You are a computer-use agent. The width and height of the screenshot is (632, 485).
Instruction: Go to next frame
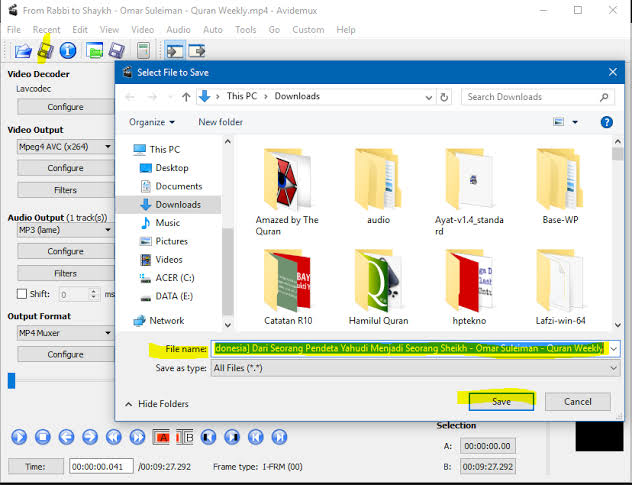(x=90, y=437)
